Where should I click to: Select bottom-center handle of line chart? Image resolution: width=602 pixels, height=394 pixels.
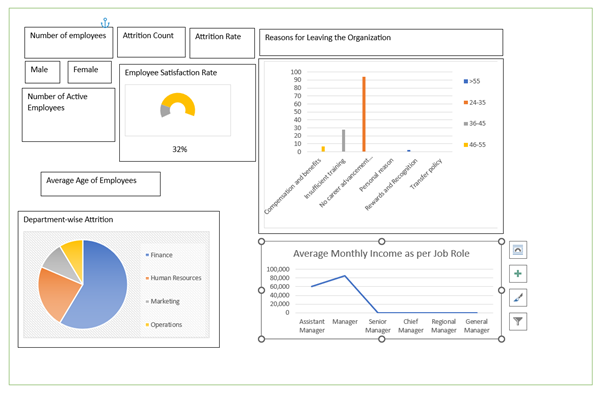tap(382, 339)
